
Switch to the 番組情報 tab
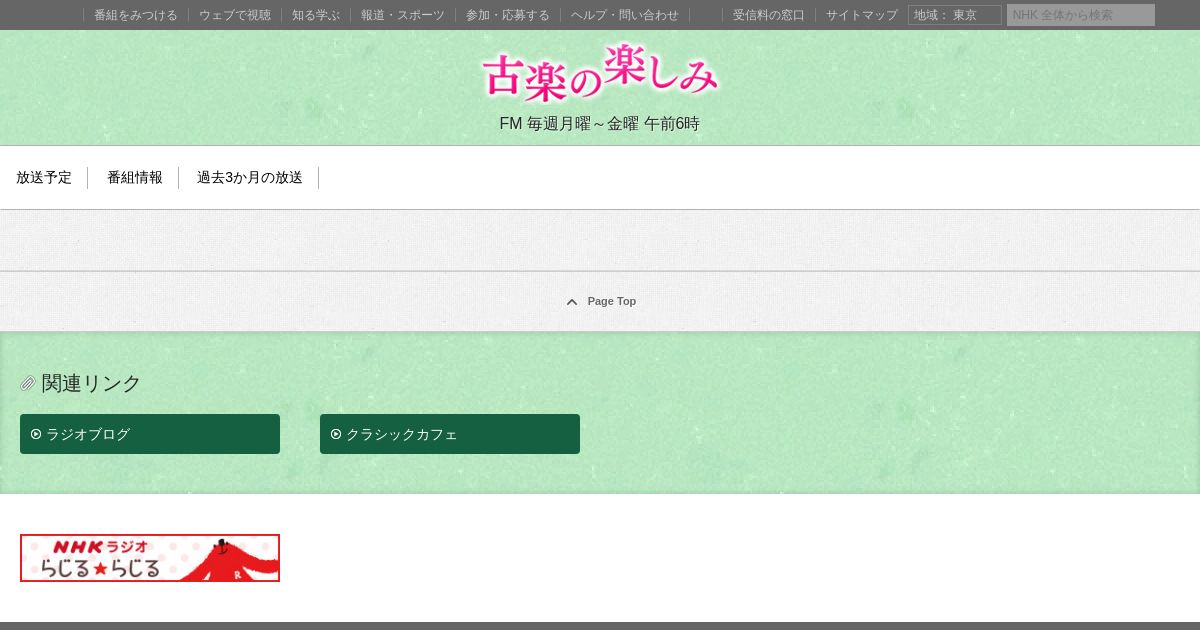[135, 177]
